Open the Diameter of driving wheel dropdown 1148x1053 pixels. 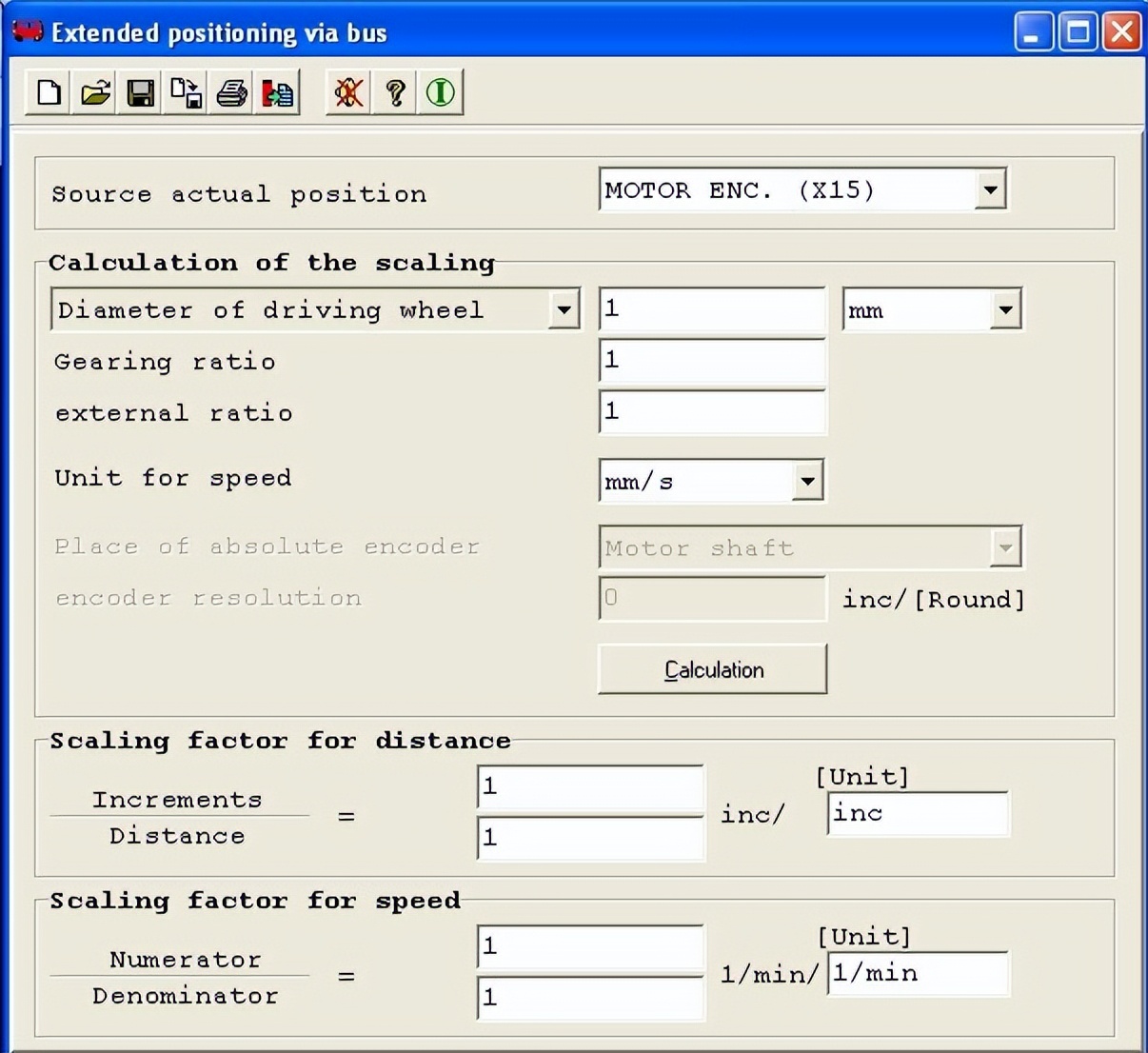point(564,310)
